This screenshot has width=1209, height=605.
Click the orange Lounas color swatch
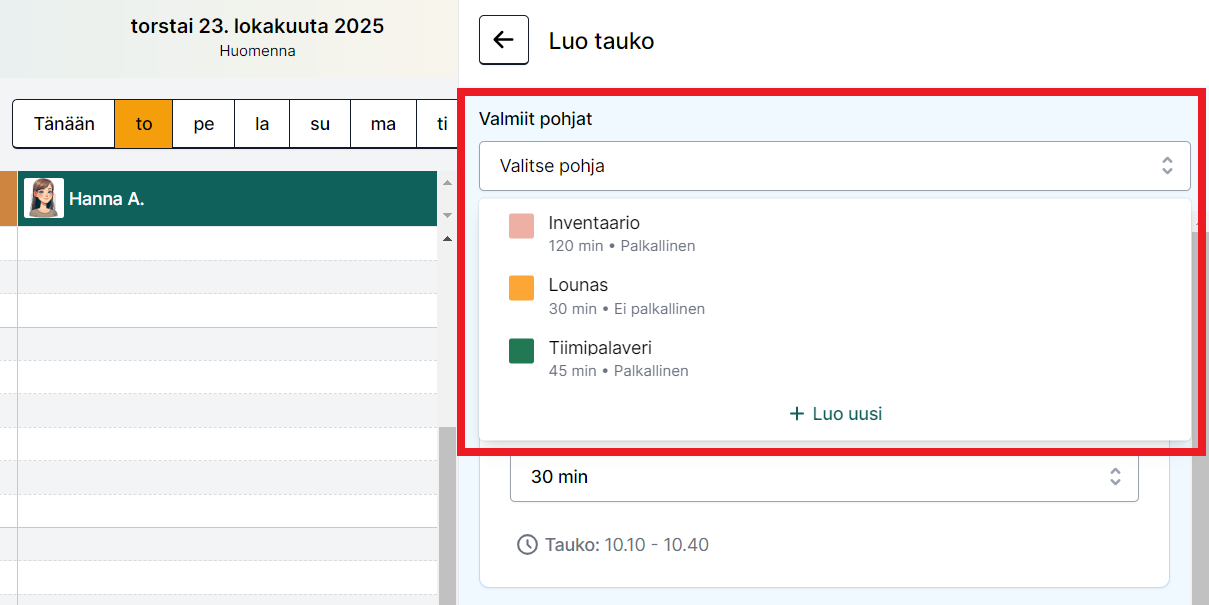pos(521,288)
